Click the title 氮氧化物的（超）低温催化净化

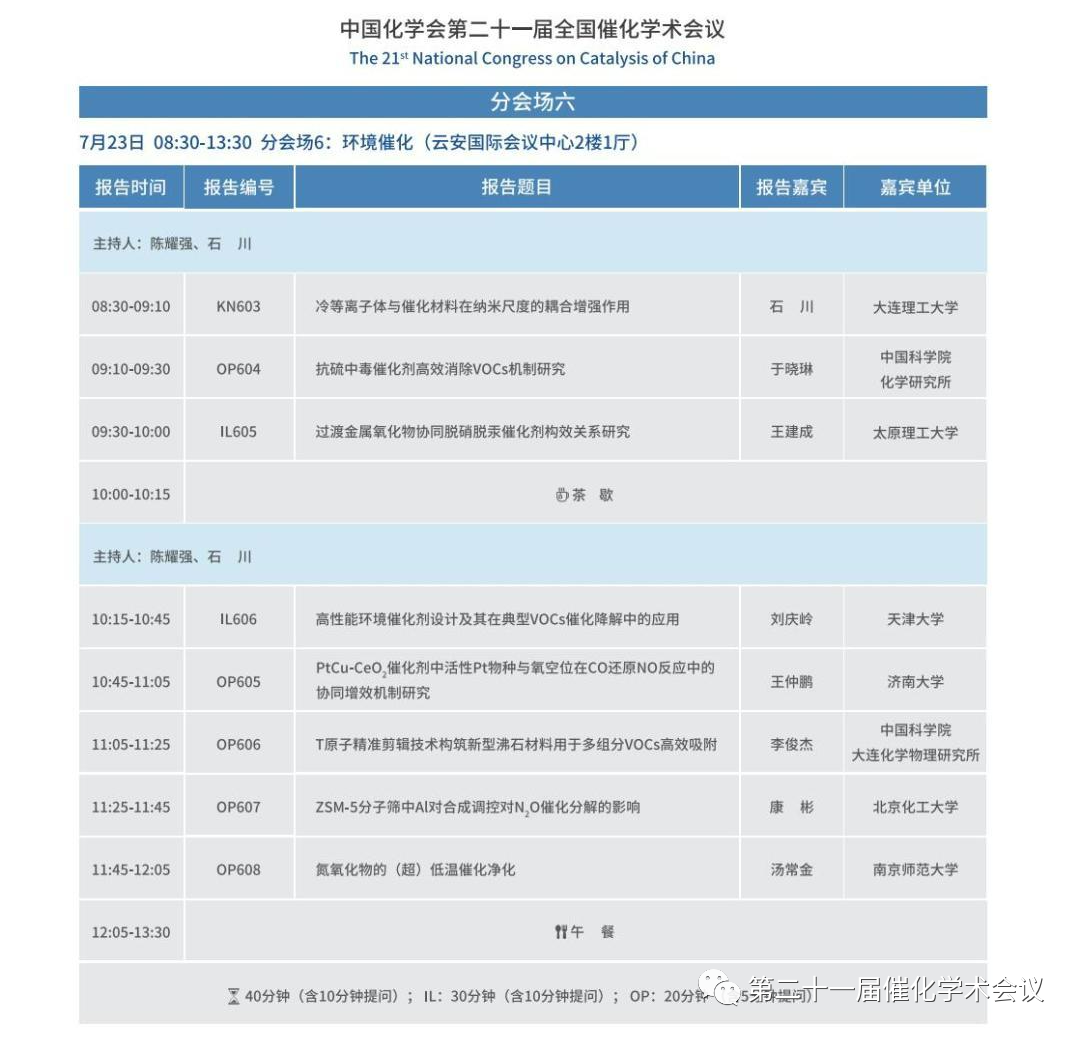415,870
